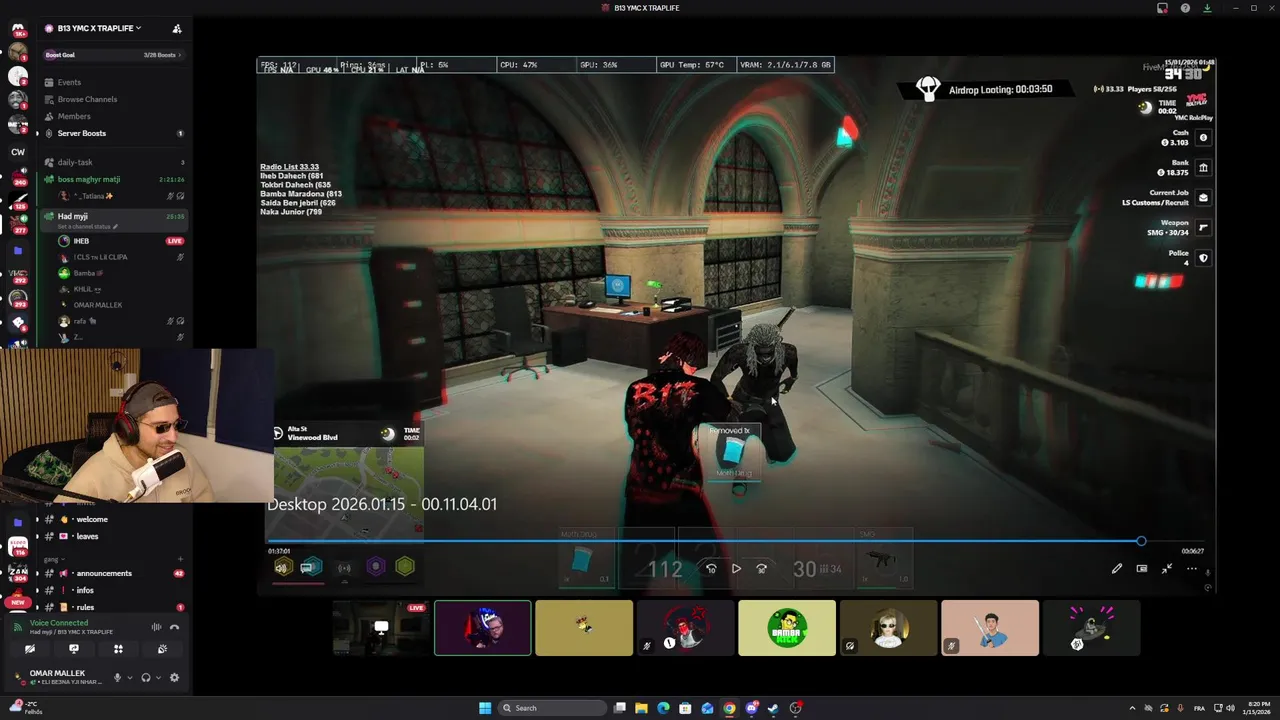Click the playback progress slider handle

pos(1141,541)
